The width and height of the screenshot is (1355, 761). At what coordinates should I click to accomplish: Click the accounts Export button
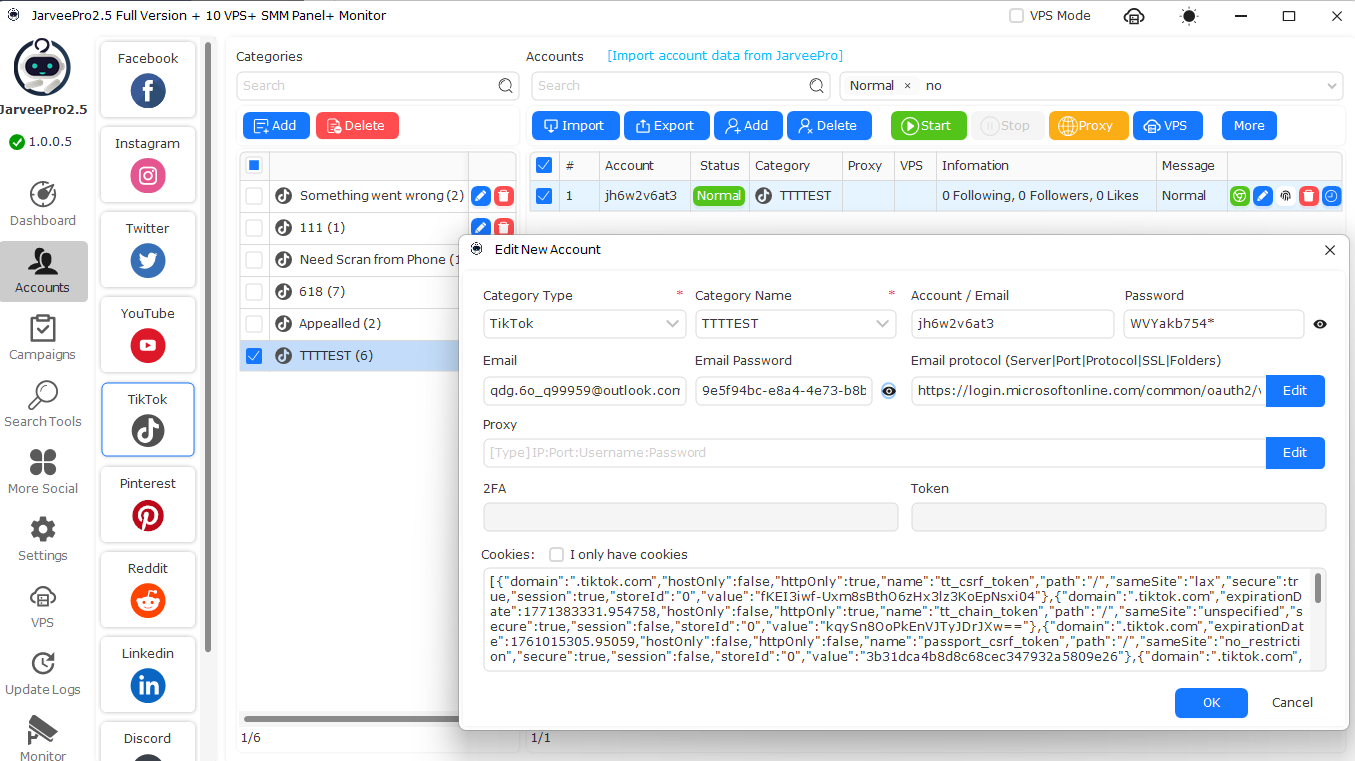[666, 125]
